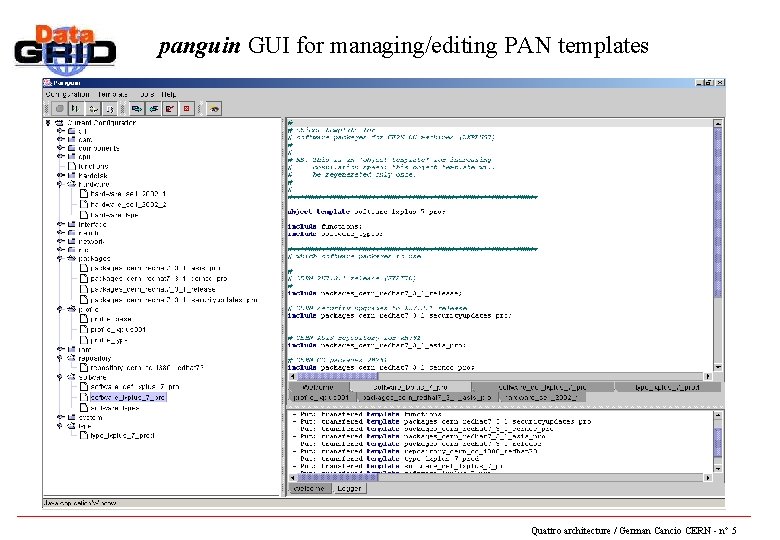Image resolution: width=780 pixels, height=540 pixels.
Task: Click the file icon of functions
Action: tap(72, 166)
